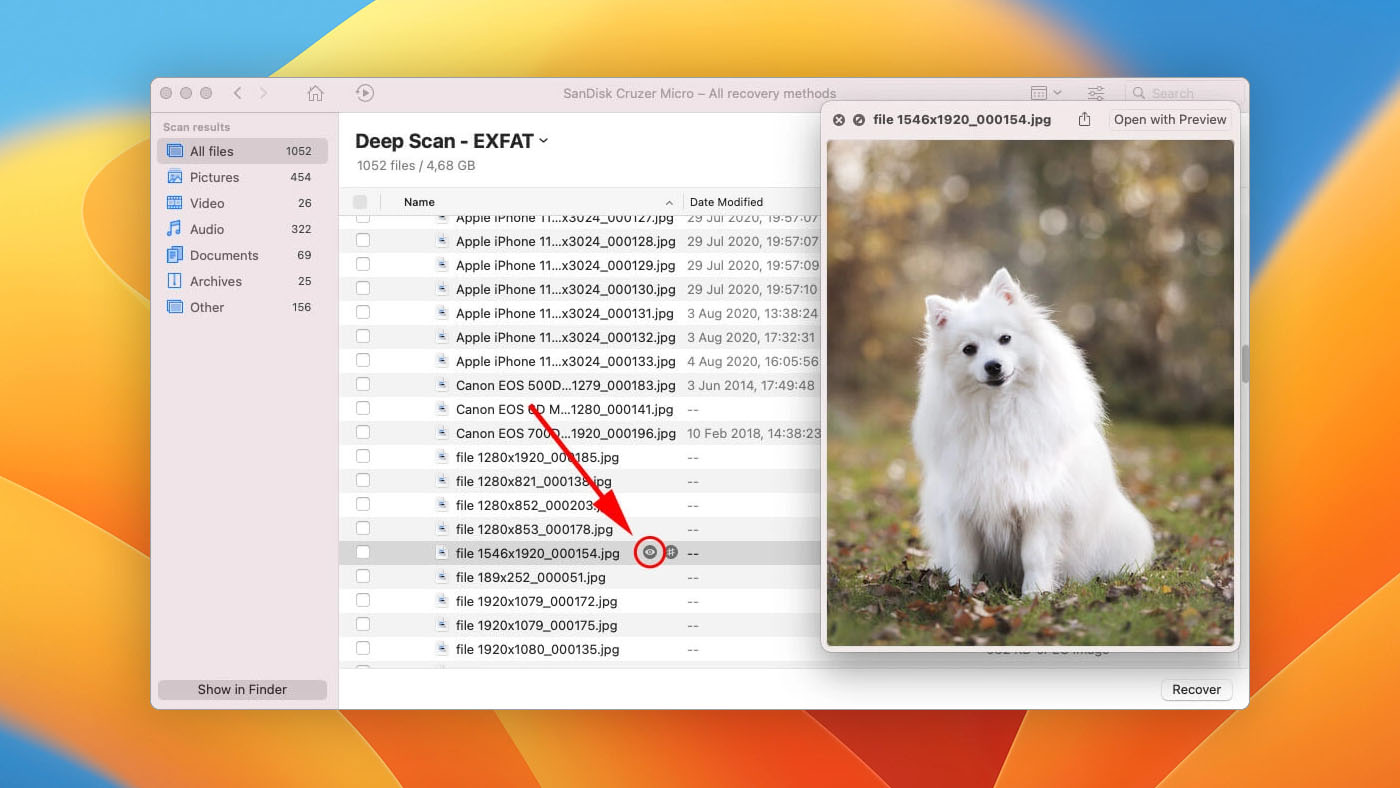1400x788 pixels.
Task: Open the view mode dropdown in toolbar
Action: point(1046,93)
